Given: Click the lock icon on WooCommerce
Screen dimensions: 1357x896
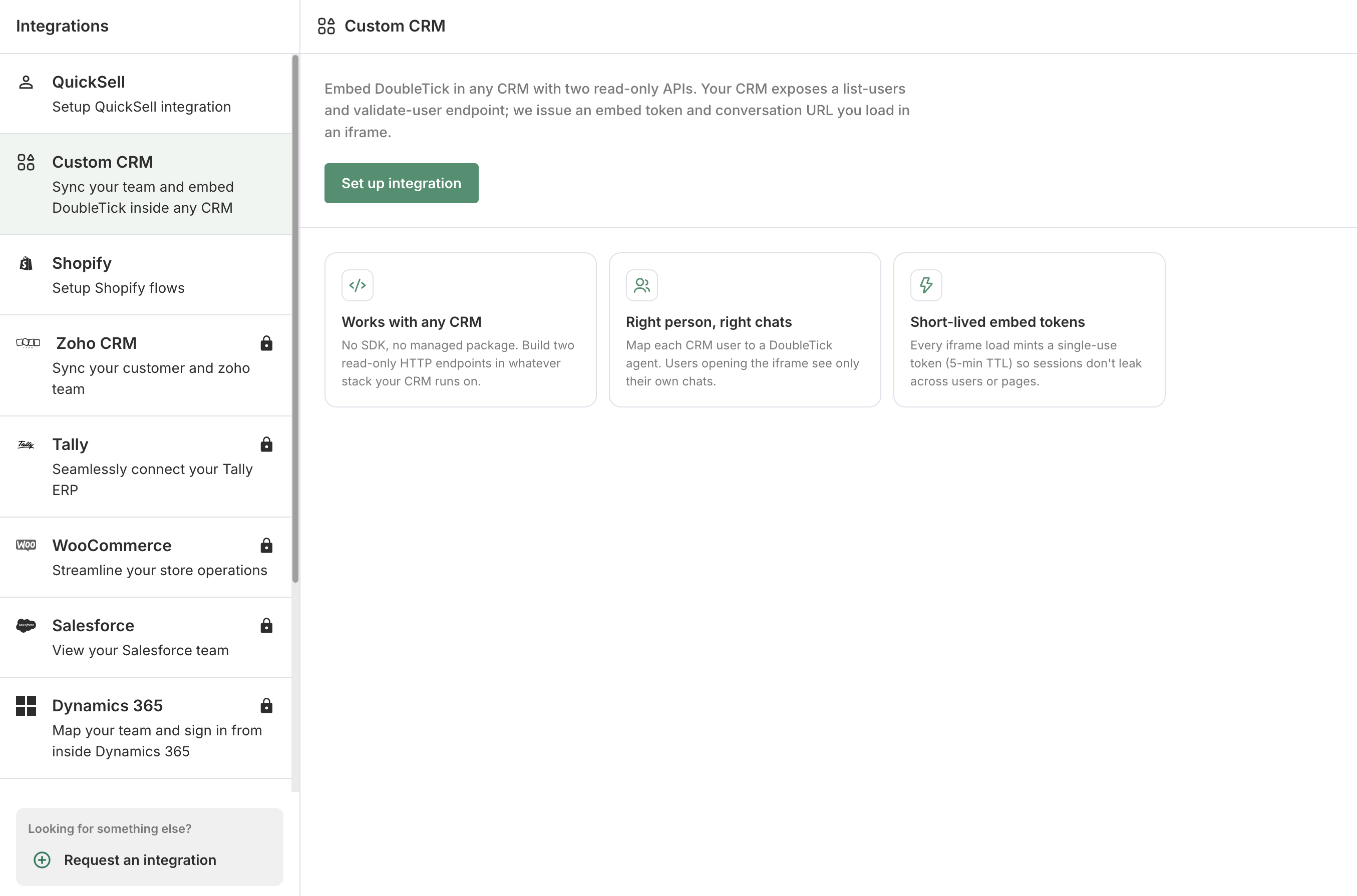Looking at the screenshot, I should 266,546.
